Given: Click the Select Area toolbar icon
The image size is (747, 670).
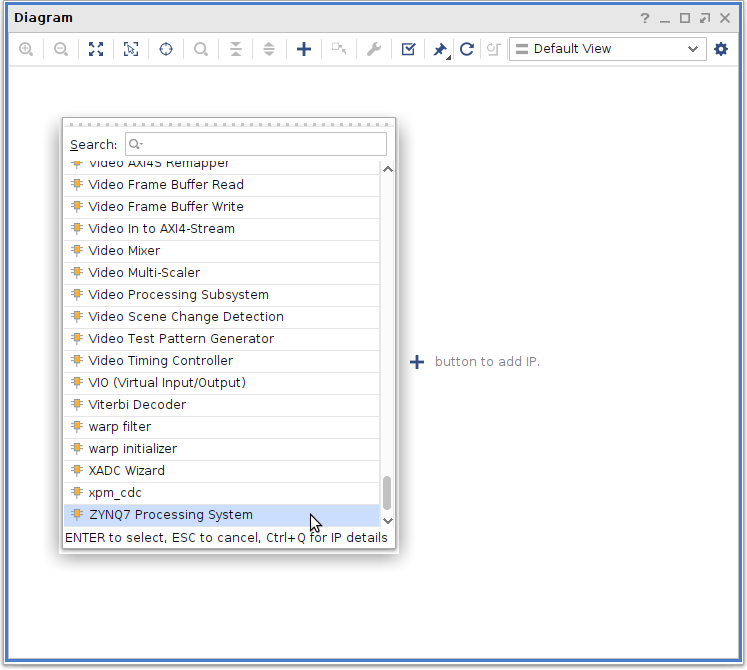Looking at the screenshot, I should pyautogui.click(x=131, y=49).
